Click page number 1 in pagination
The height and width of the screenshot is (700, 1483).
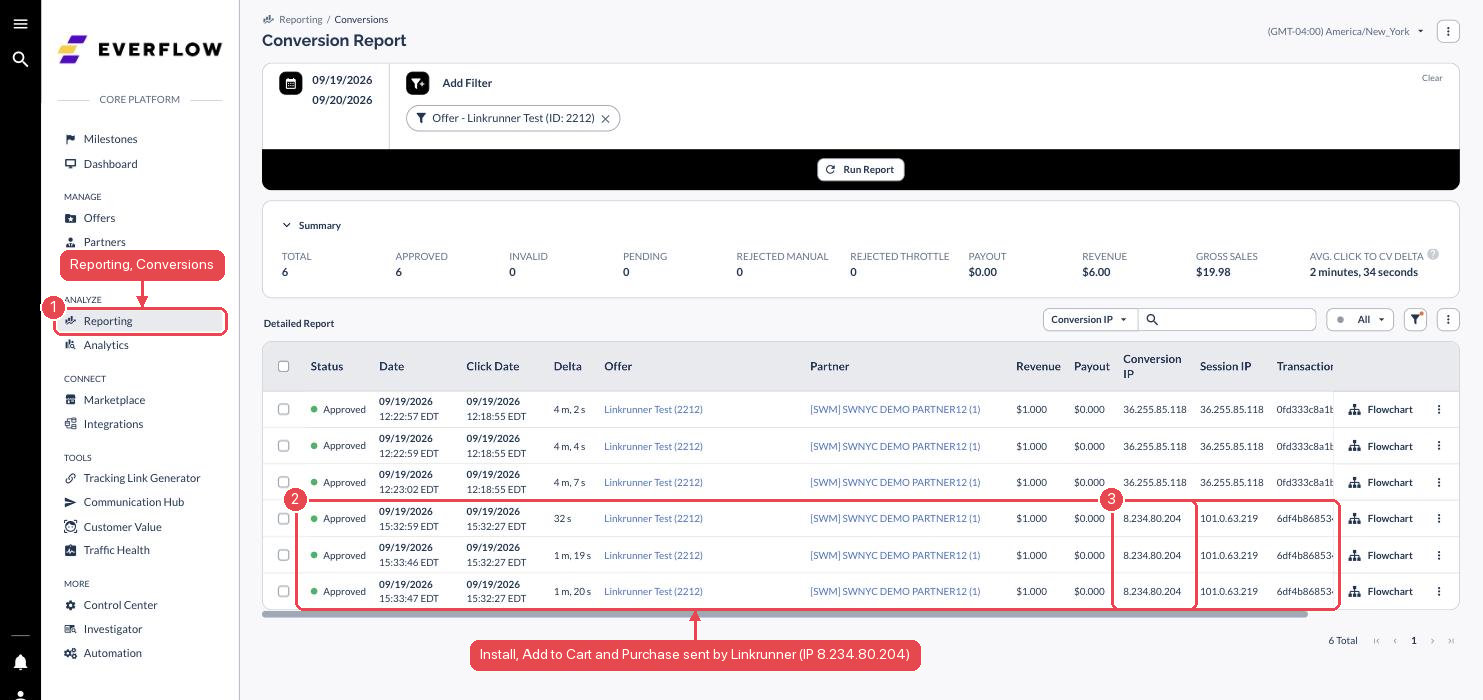1413,641
